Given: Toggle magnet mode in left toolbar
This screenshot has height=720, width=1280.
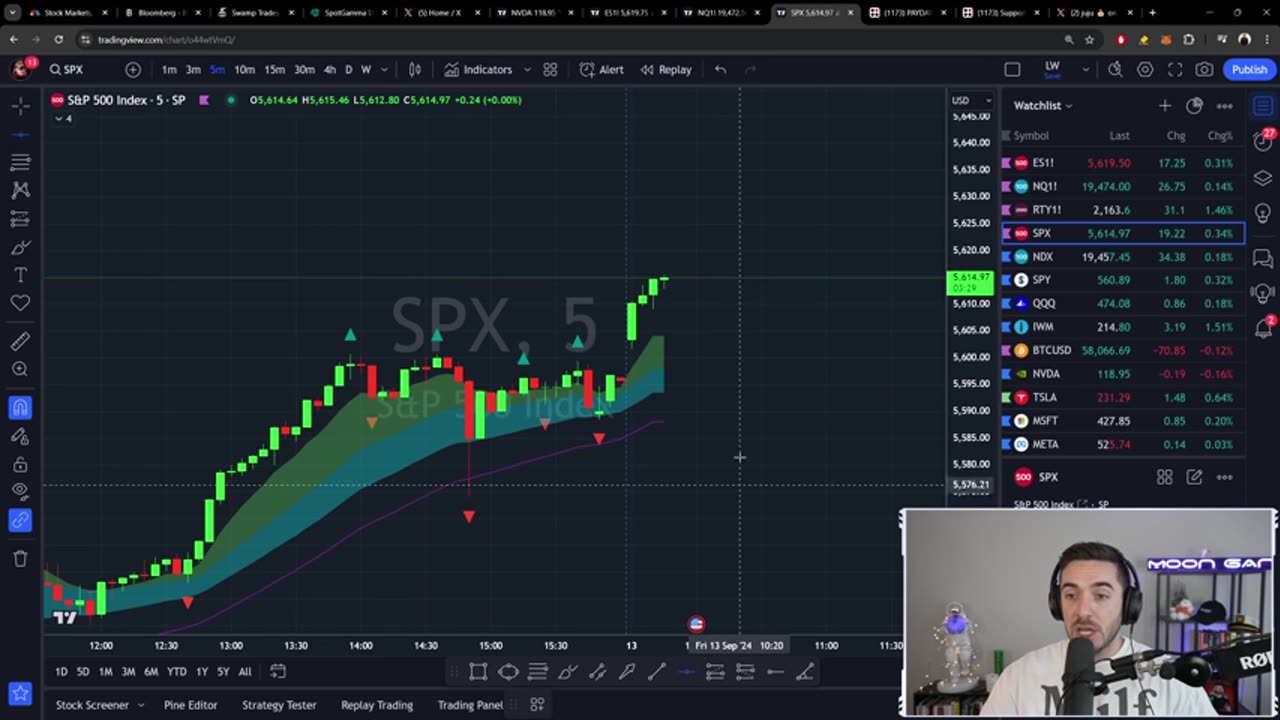Looking at the screenshot, I should (x=20, y=408).
